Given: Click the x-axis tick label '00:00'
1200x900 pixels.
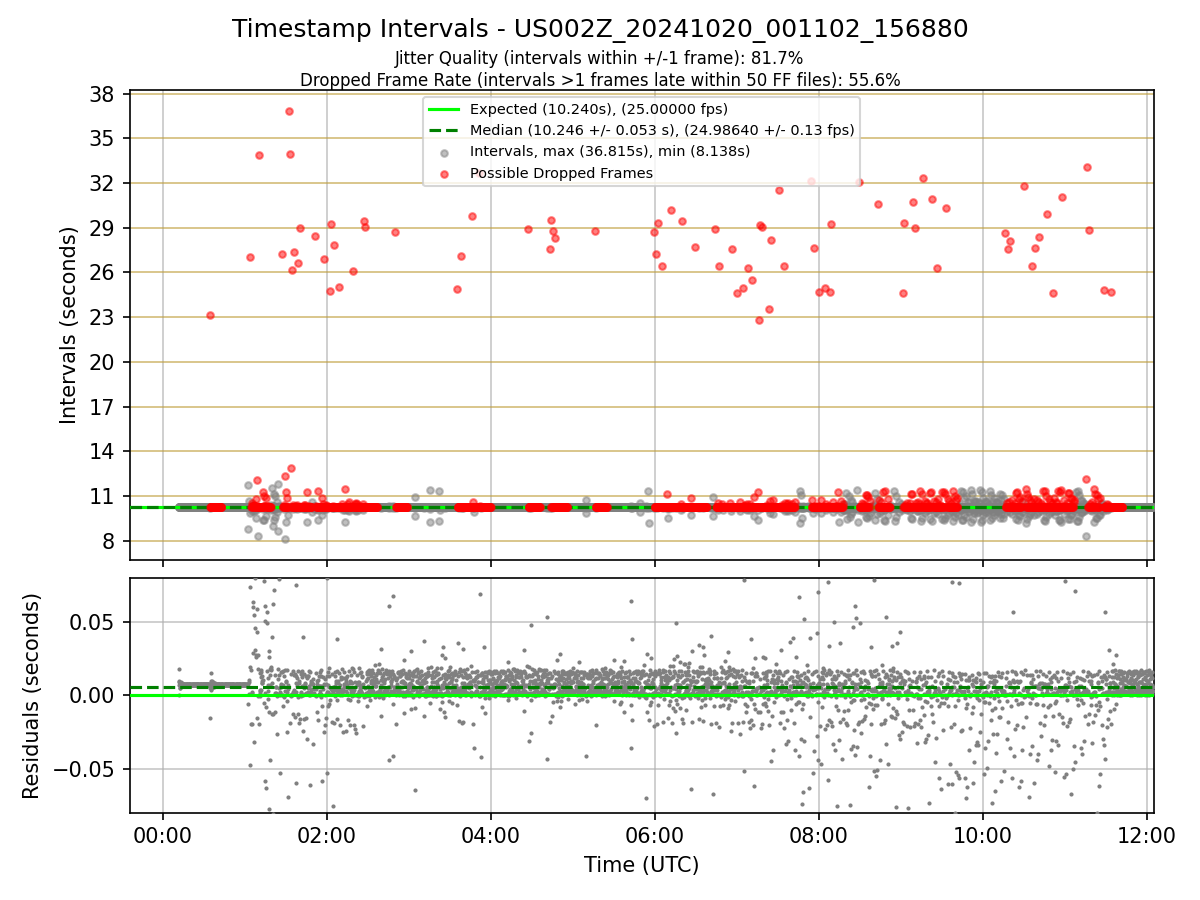Looking at the screenshot, I should (163, 836).
